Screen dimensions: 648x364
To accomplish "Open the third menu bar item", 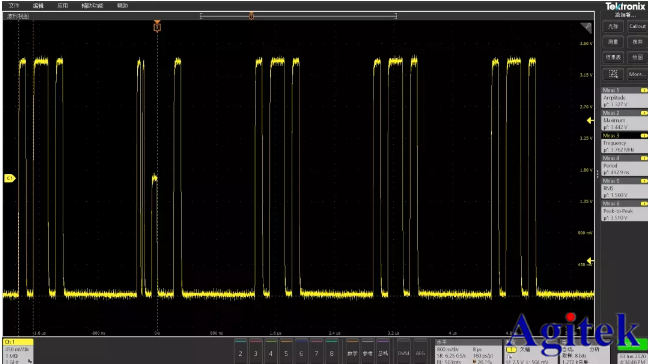I will 62,5.
